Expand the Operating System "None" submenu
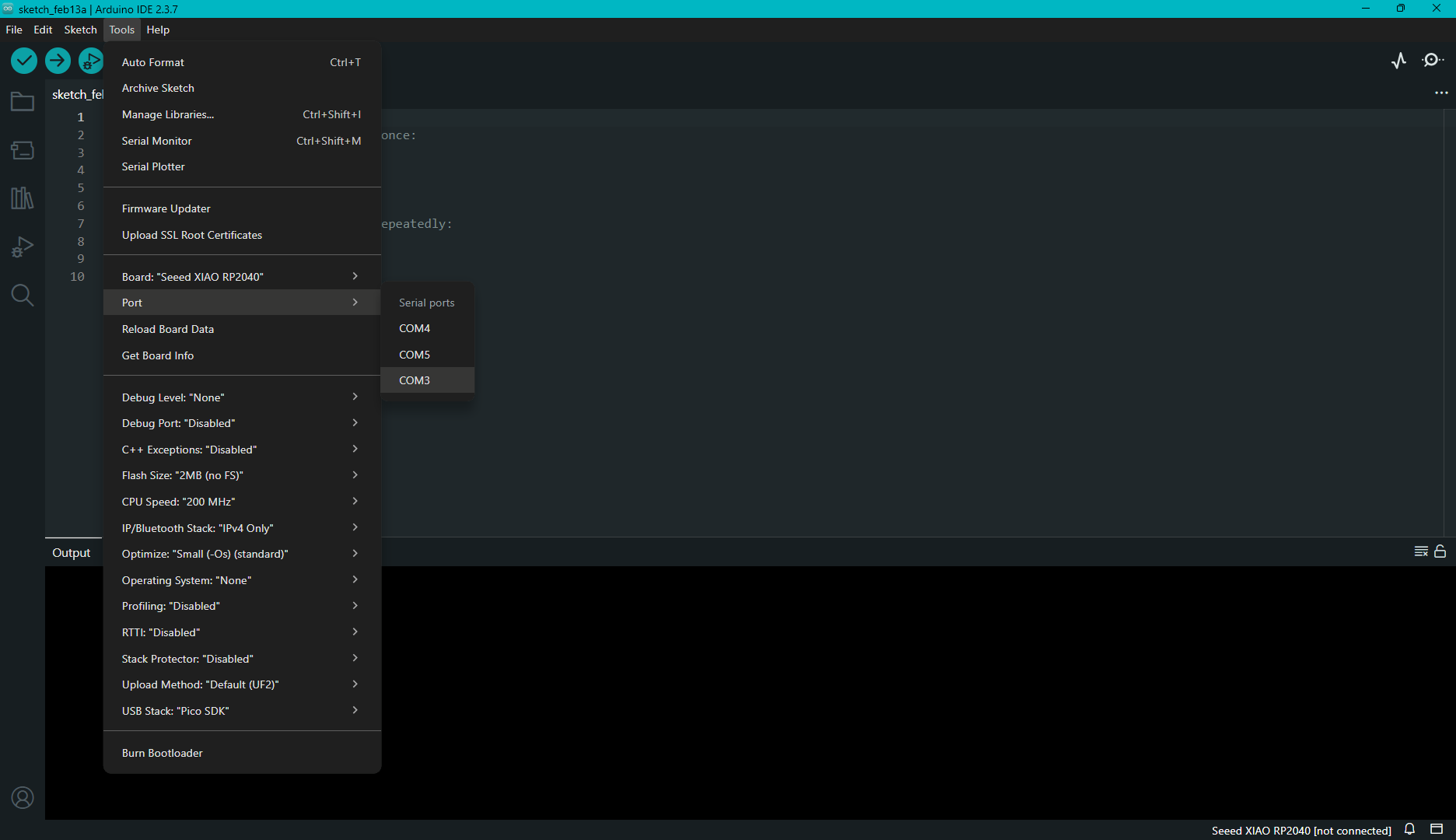The image size is (1456, 840). (242, 580)
